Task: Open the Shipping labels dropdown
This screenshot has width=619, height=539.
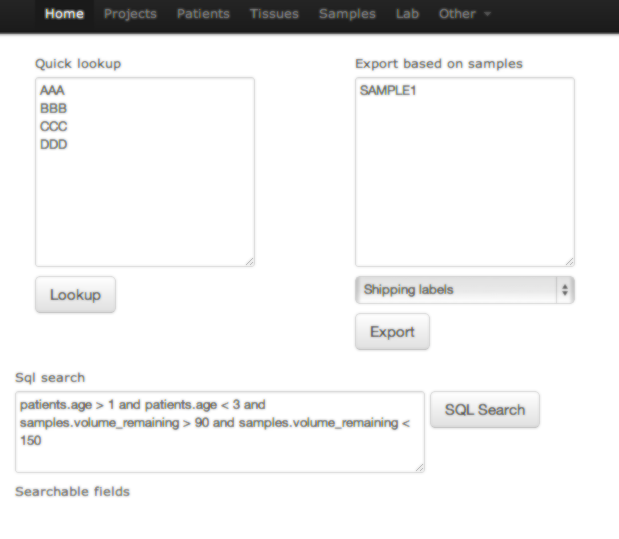Action: pyautogui.click(x=465, y=290)
